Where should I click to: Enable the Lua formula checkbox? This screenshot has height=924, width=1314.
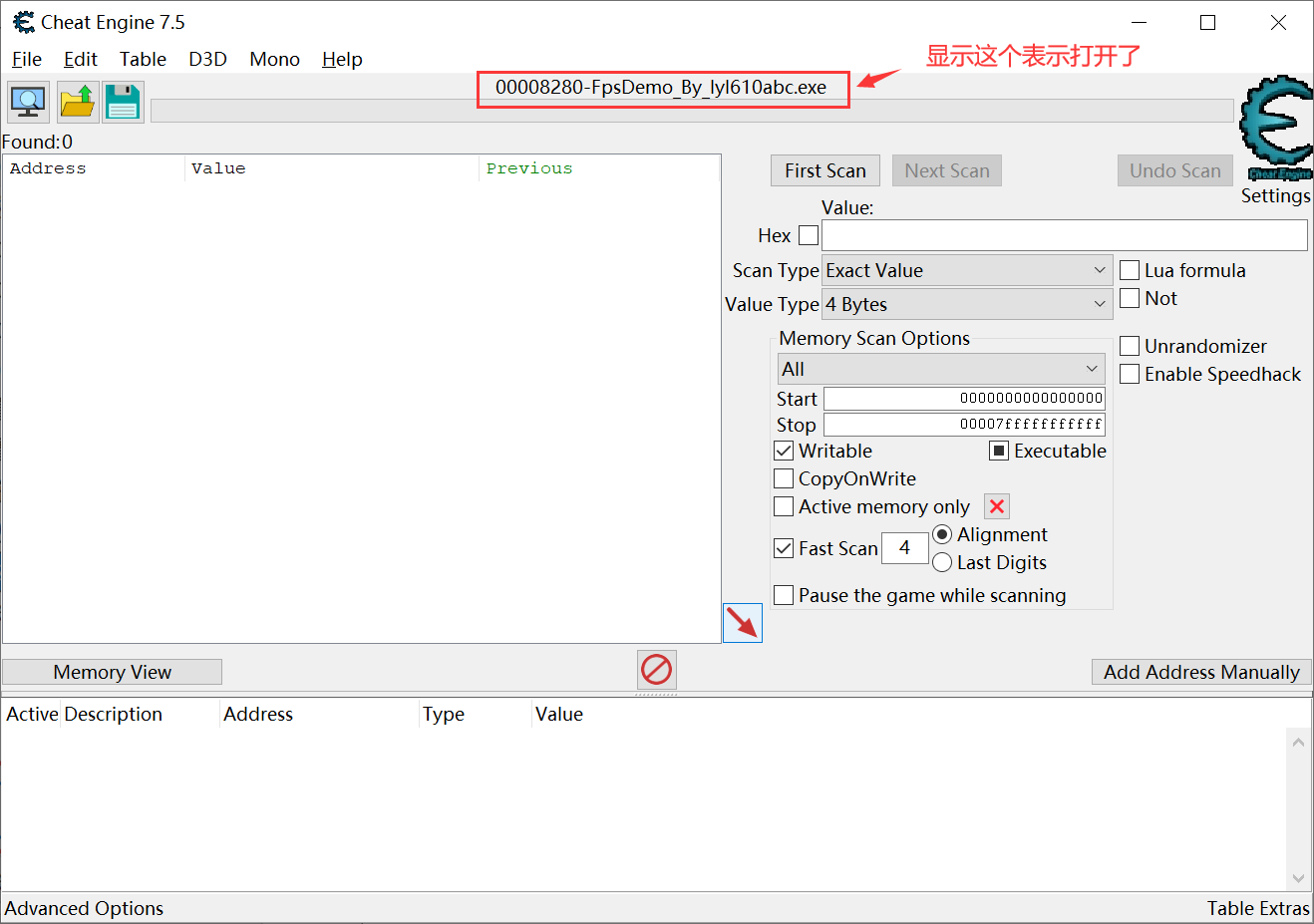click(x=1130, y=270)
